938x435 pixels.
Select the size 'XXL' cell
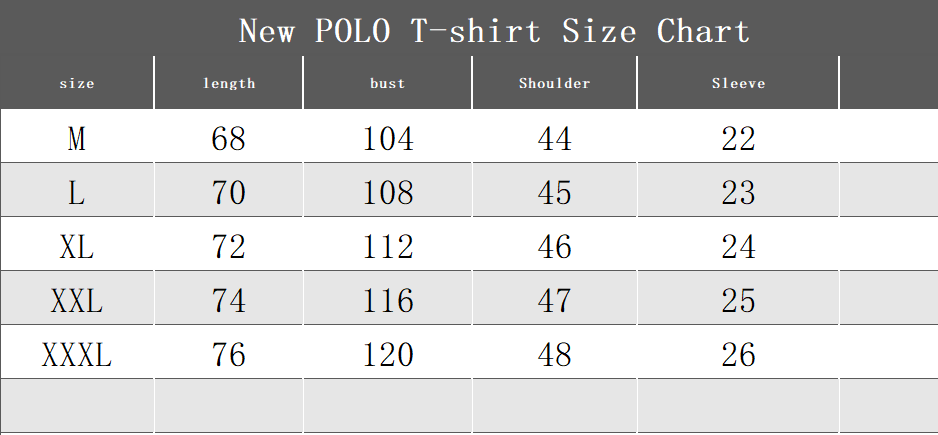77,300
